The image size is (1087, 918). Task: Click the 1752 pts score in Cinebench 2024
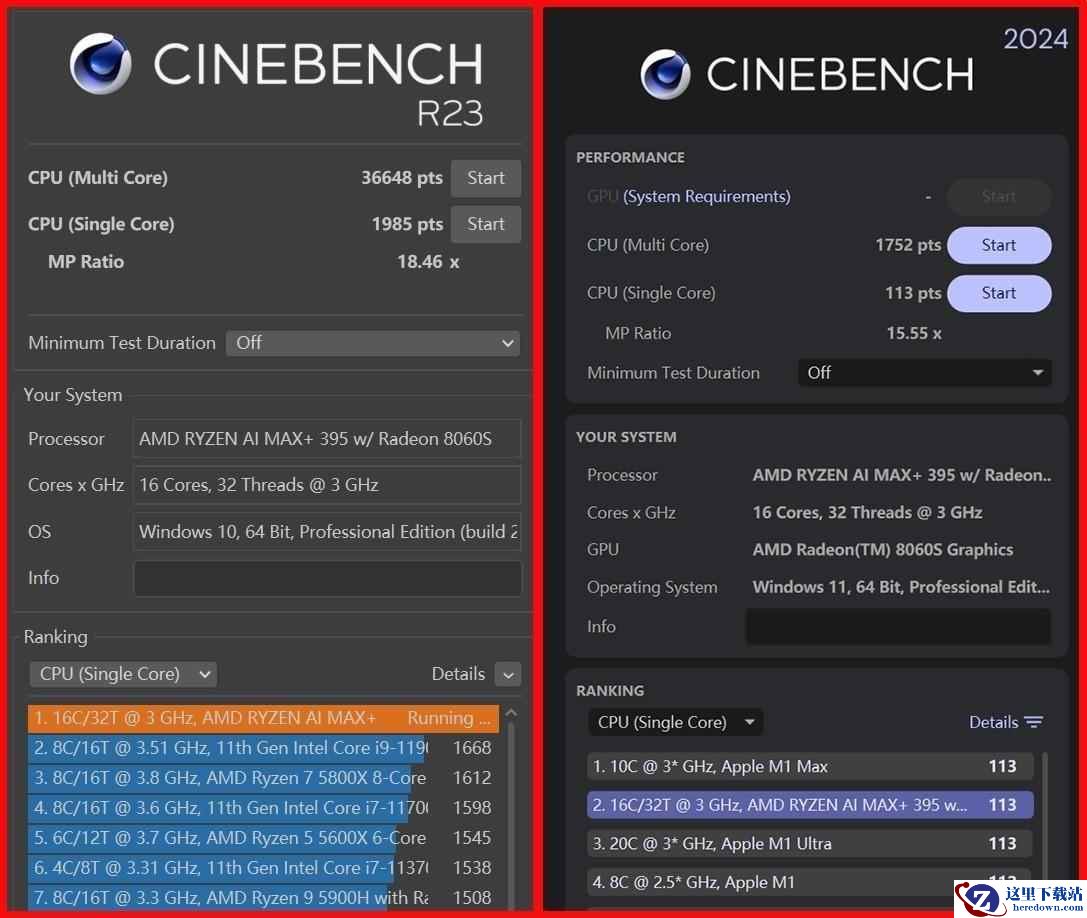[x=908, y=245]
